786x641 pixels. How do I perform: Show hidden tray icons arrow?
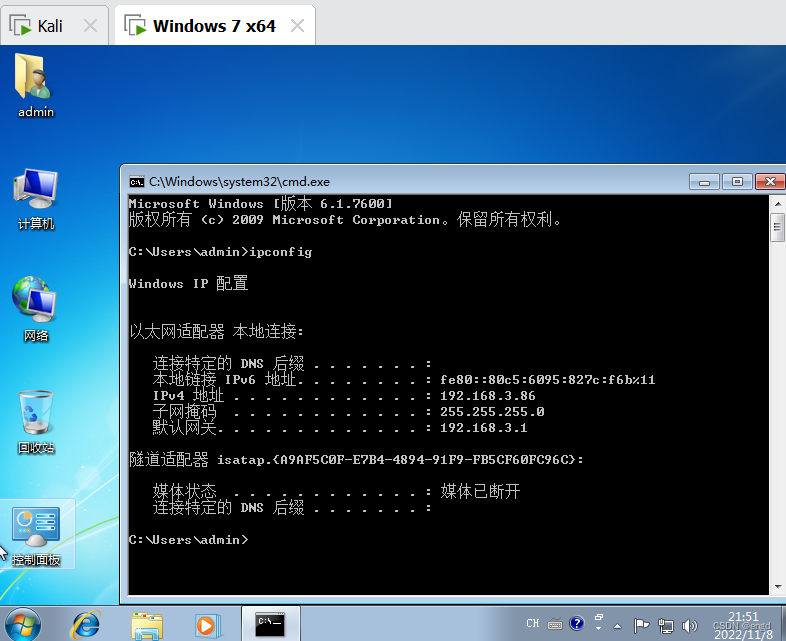point(618,626)
